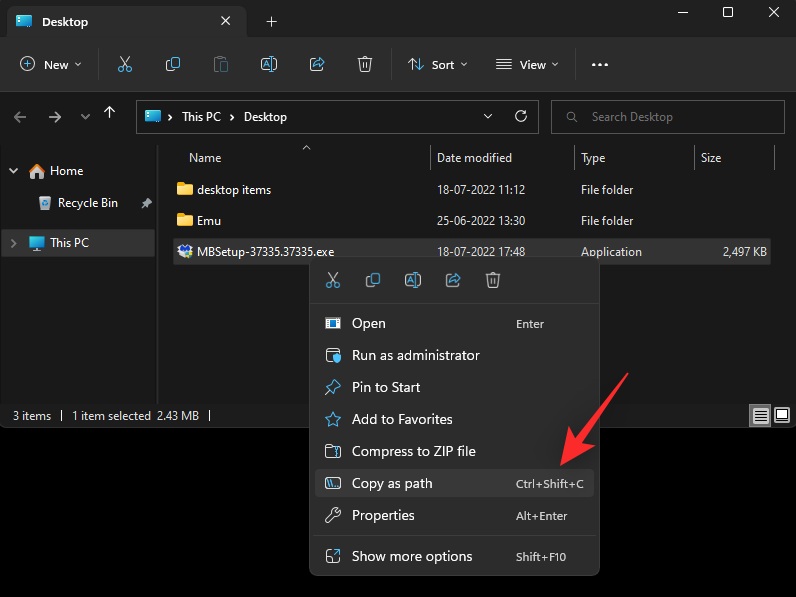Click the Share icon in the toolbar
This screenshot has height=597, width=796.
(x=317, y=64)
